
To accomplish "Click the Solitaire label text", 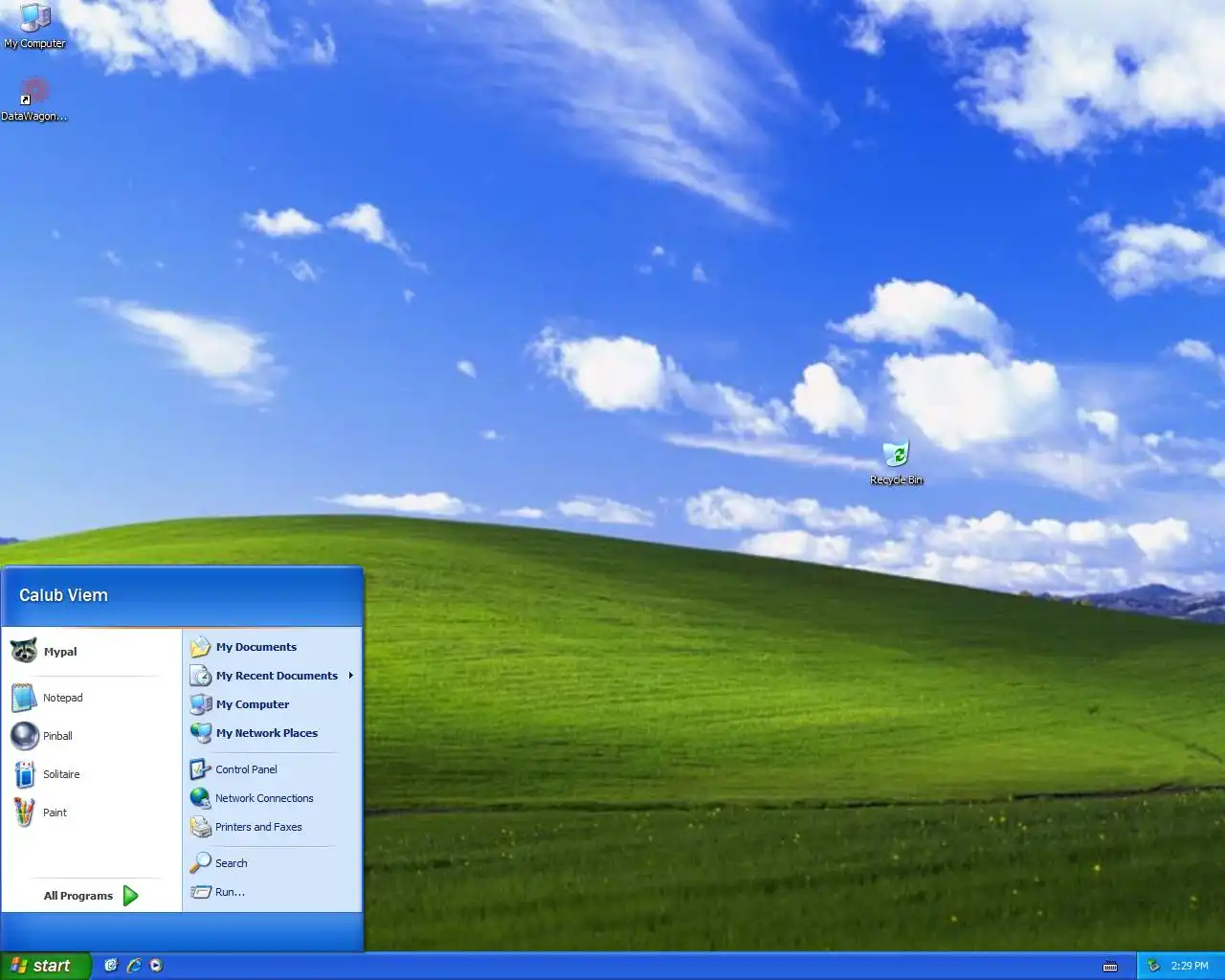I will coord(61,774).
